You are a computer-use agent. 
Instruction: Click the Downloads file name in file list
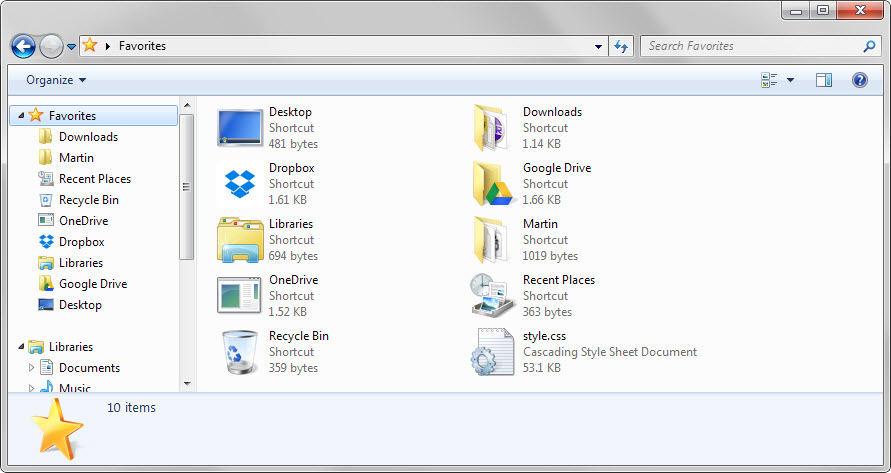552,112
